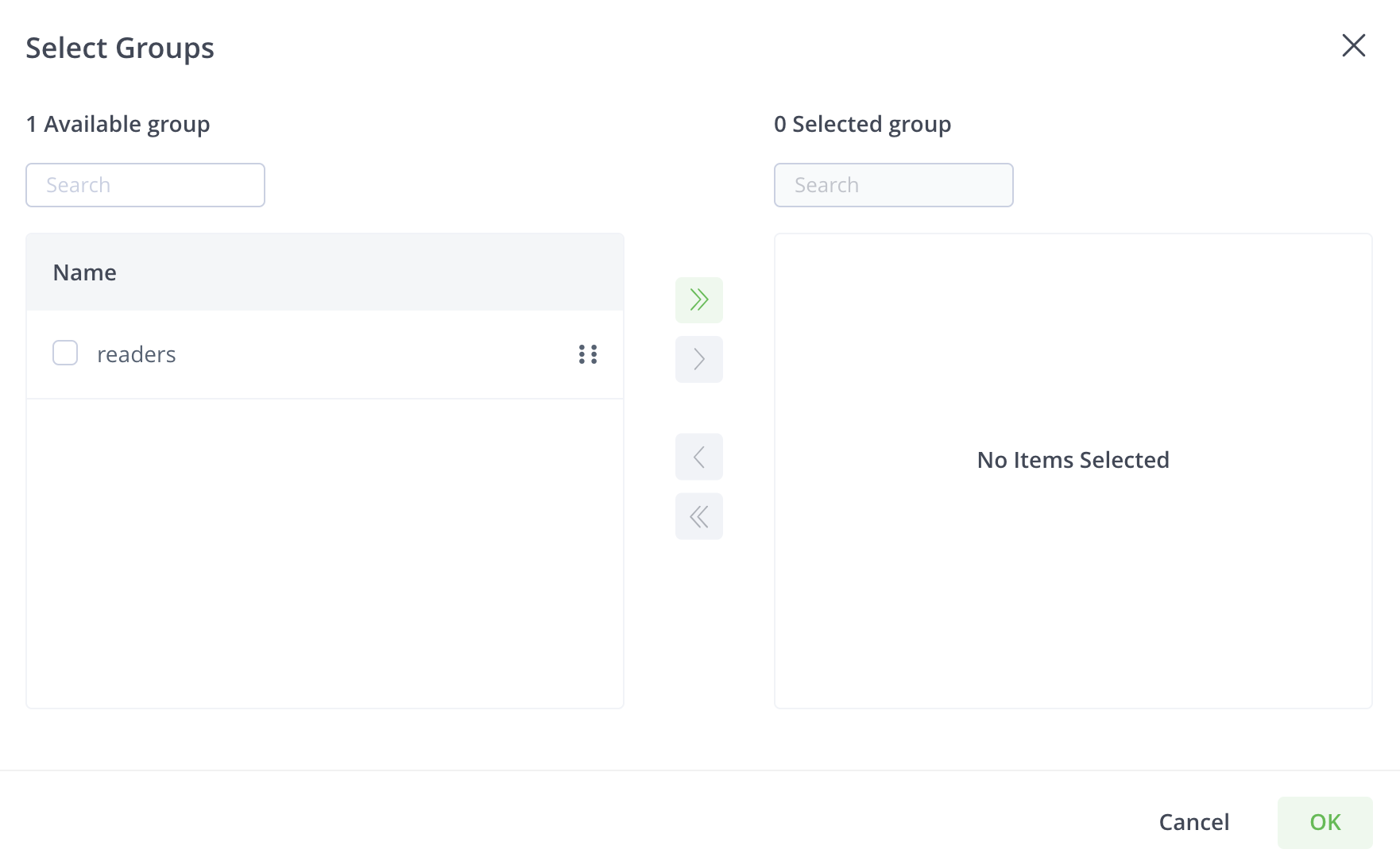Click the single right-arrow transfer button
The height and width of the screenshot is (861, 1400).
(x=698, y=359)
